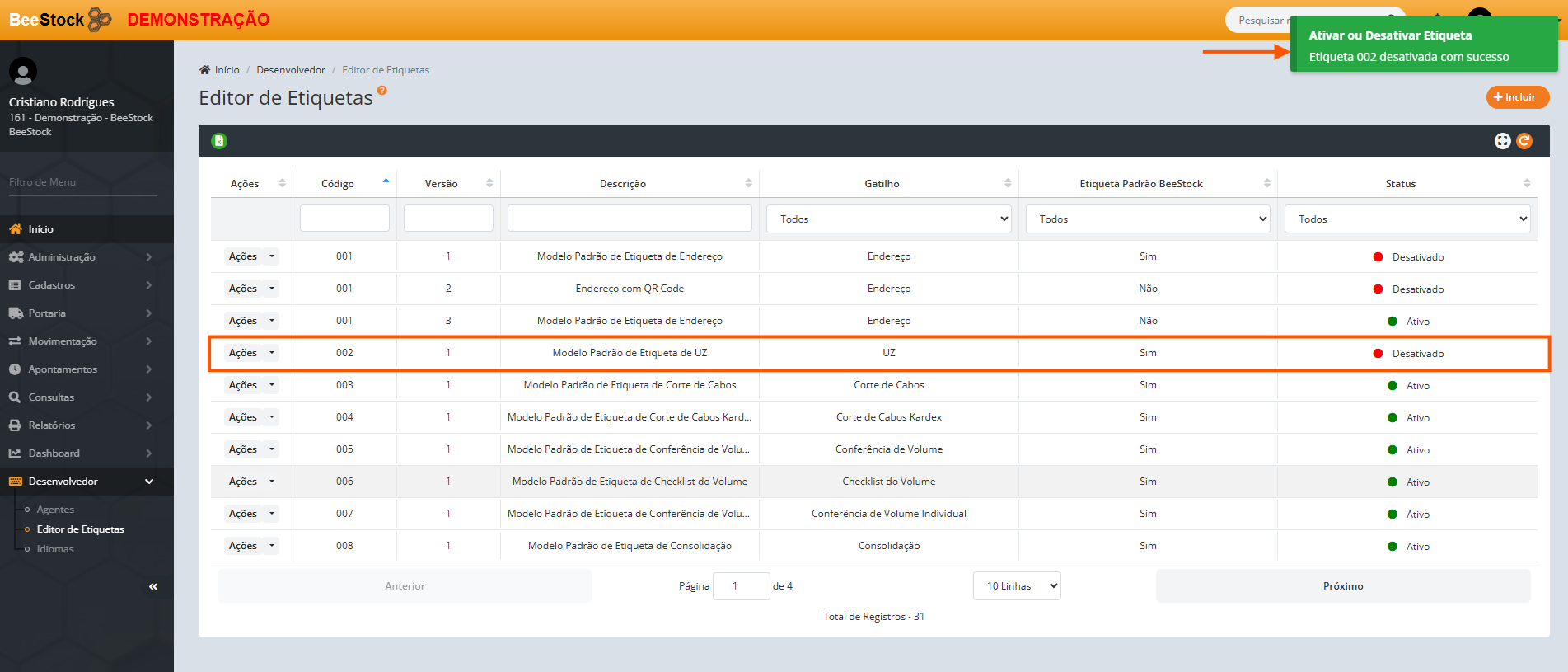1568x672 pixels.
Task: Click the home icon in breadcrumb
Action: (x=205, y=70)
